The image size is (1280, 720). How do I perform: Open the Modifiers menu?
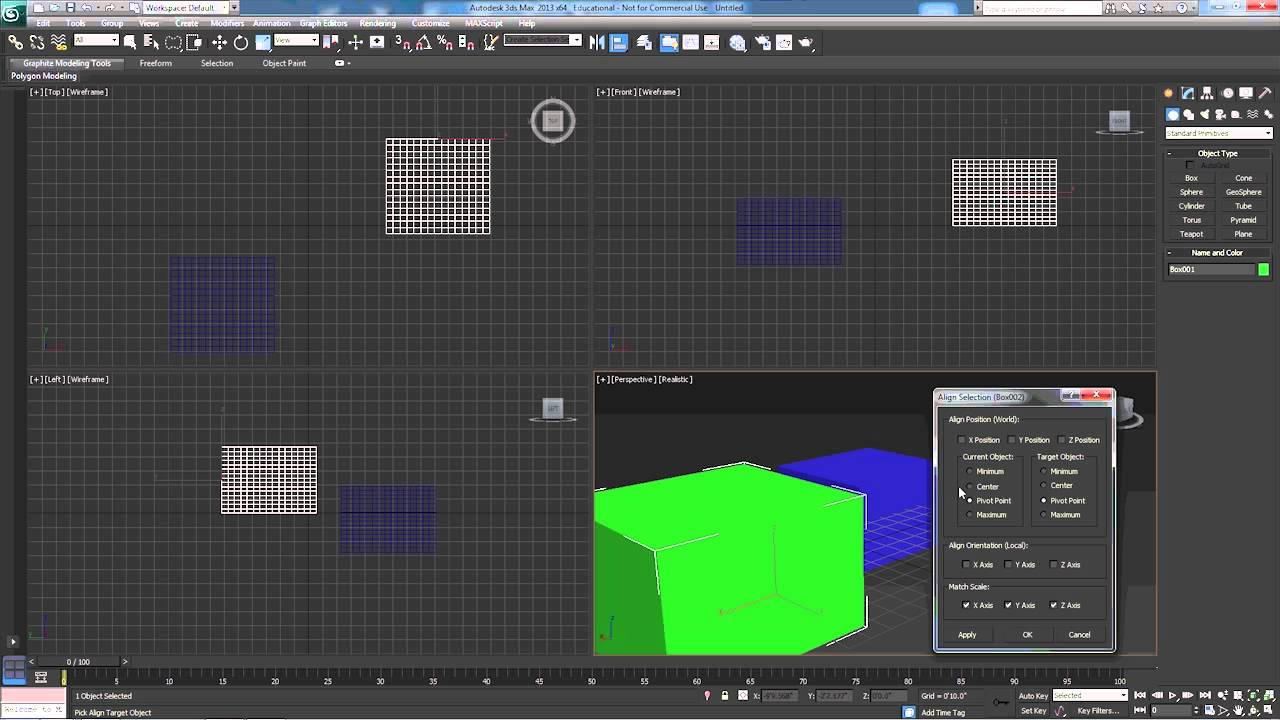[227, 23]
